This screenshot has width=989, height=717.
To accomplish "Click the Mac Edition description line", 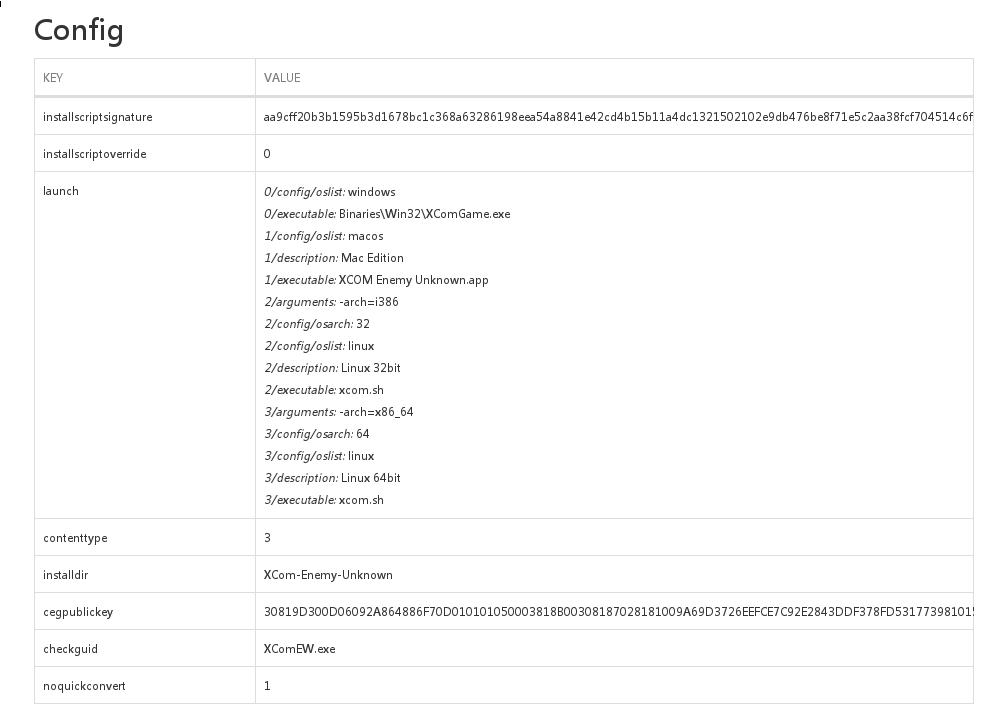I will click(x=334, y=258).
